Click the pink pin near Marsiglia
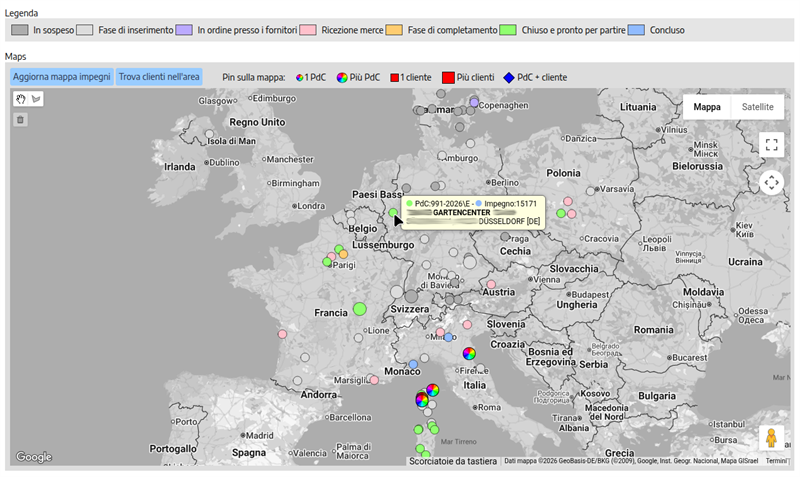Image resolution: width=800 pixels, height=477 pixels. (374, 380)
